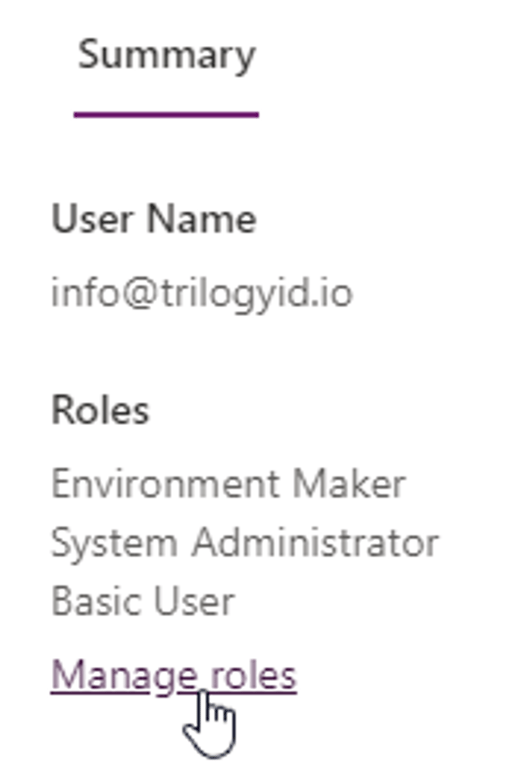
Task: Select the info@trilogyid.io user name text
Action: 202,294
